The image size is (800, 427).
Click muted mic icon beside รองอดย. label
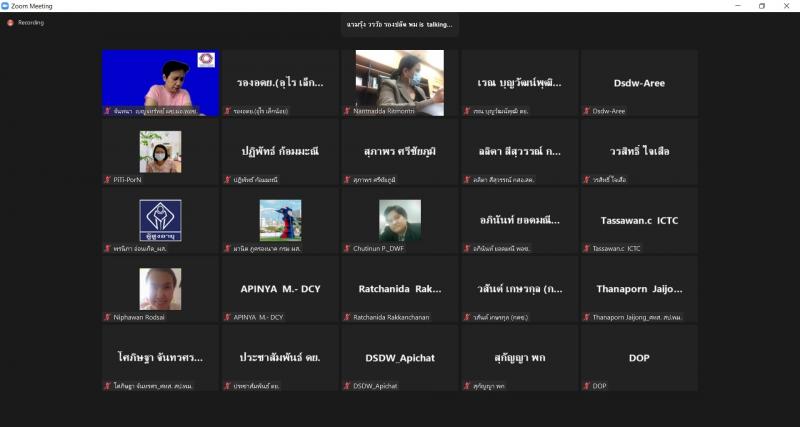click(228, 111)
